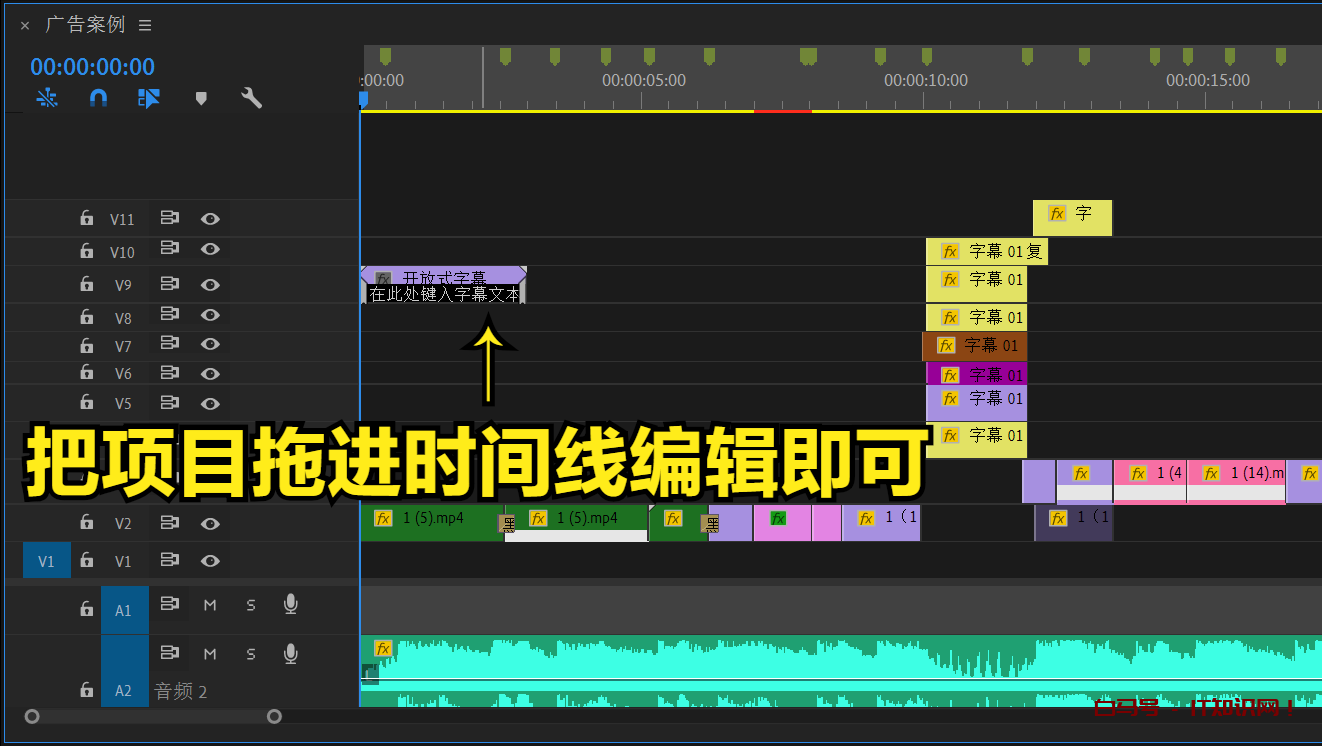Enable the Linked Selection icon
This screenshot has height=746, width=1322.
tap(149, 98)
